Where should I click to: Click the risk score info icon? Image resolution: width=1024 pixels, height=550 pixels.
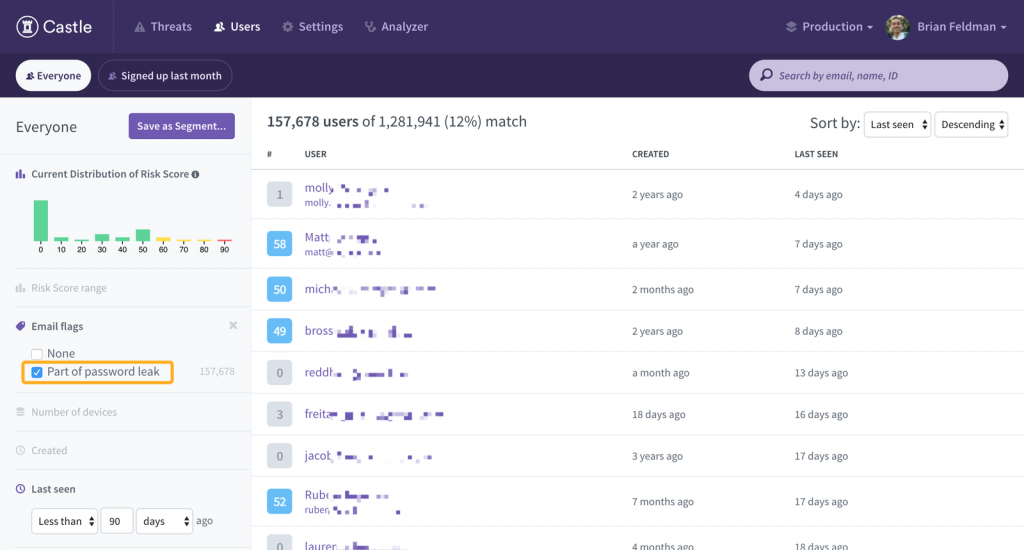coord(195,174)
